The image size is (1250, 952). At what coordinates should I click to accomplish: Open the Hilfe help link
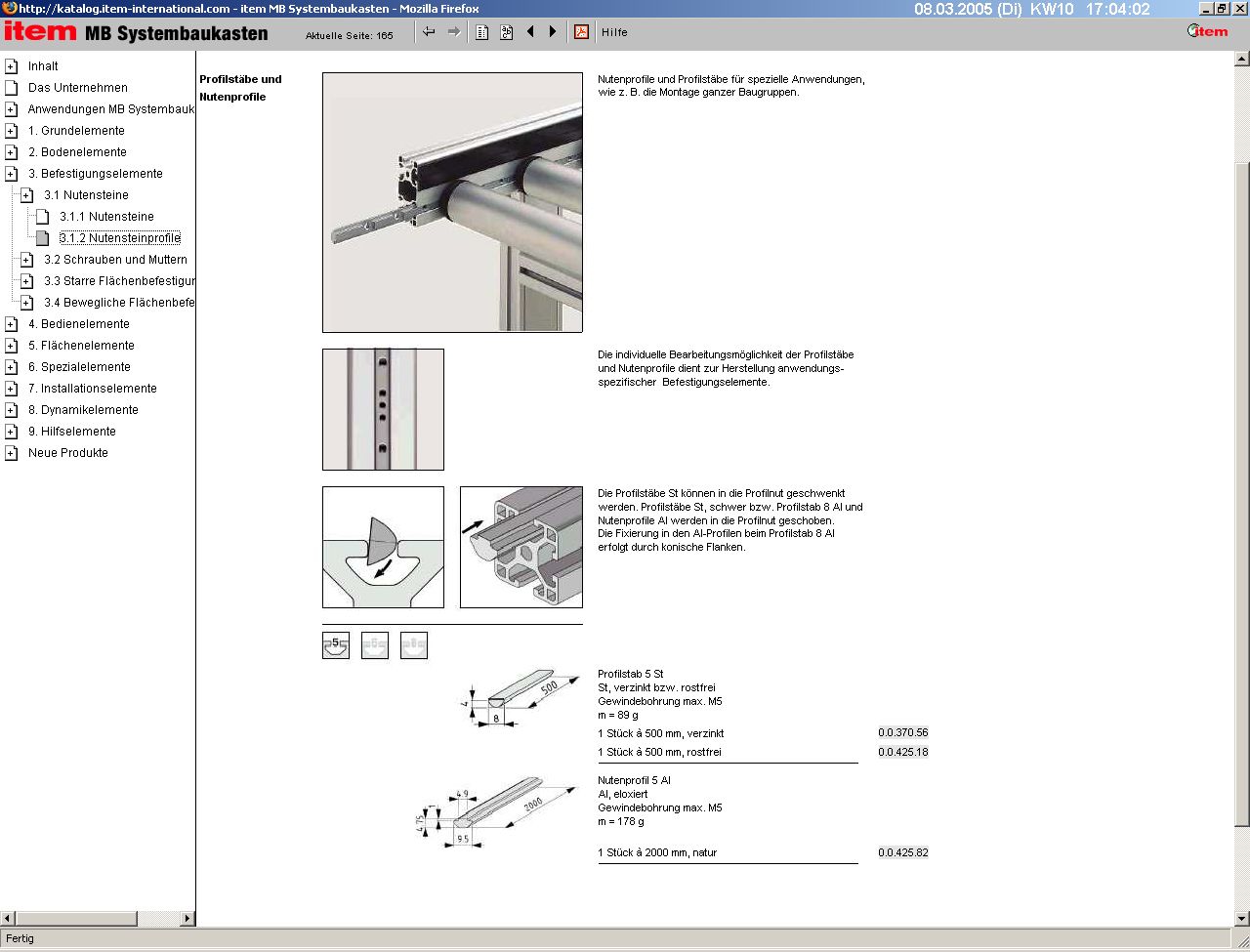614,32
